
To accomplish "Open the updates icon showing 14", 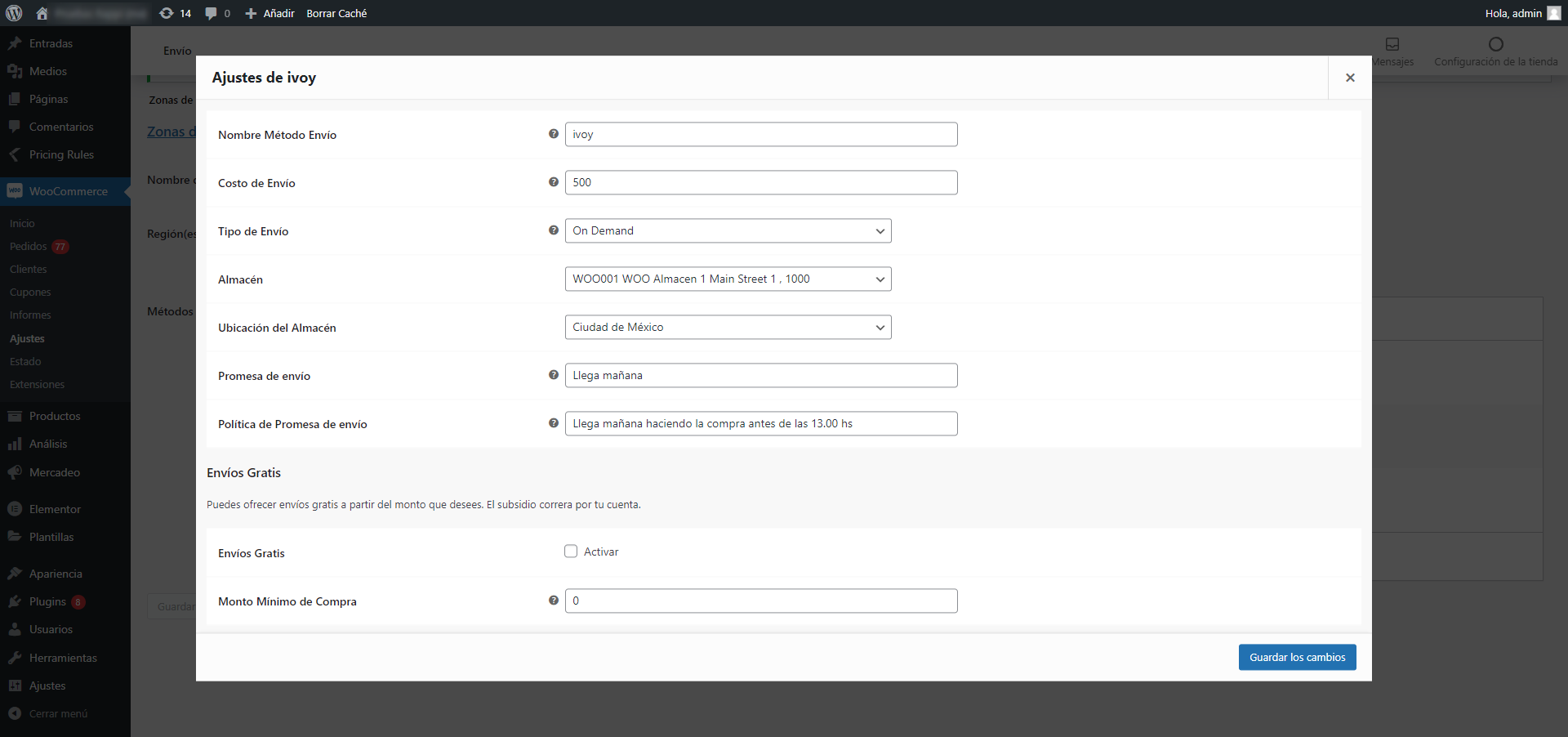I will click(167, 13).
